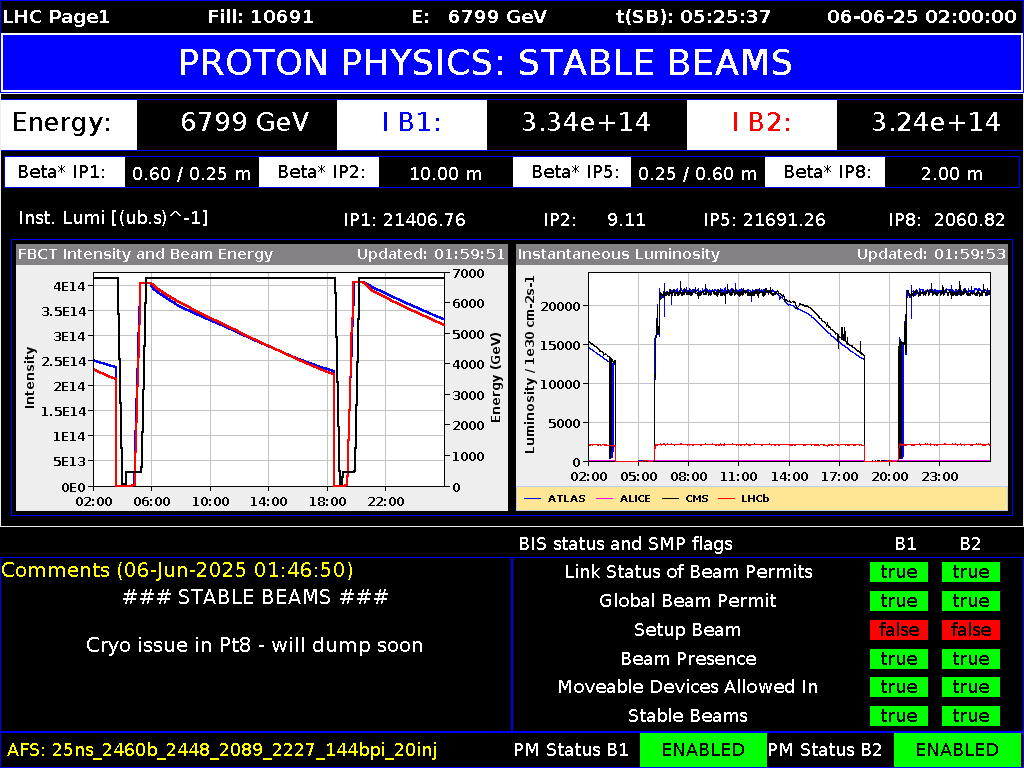Select the 'IP5: 21691.26' luminosity reading

coord(764,219)
